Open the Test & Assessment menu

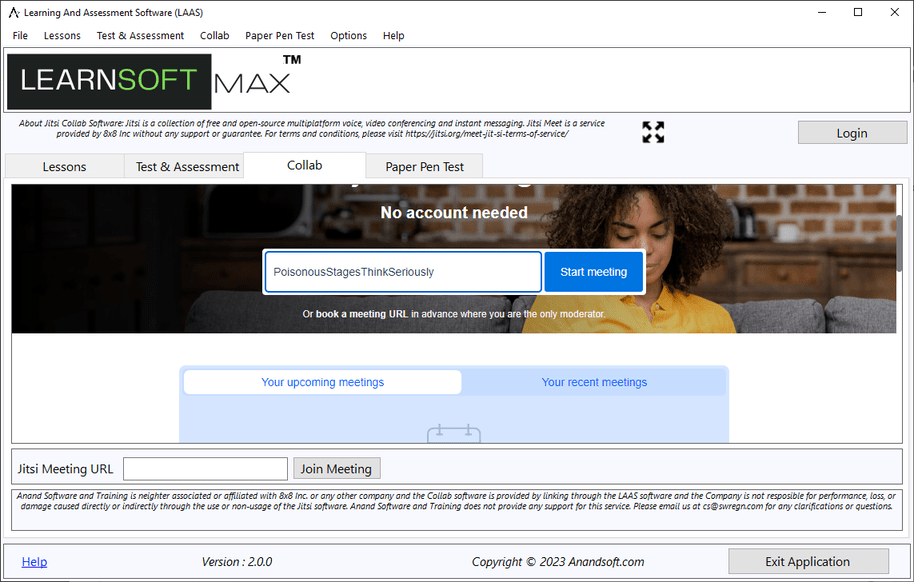click(x=140, y=35)
